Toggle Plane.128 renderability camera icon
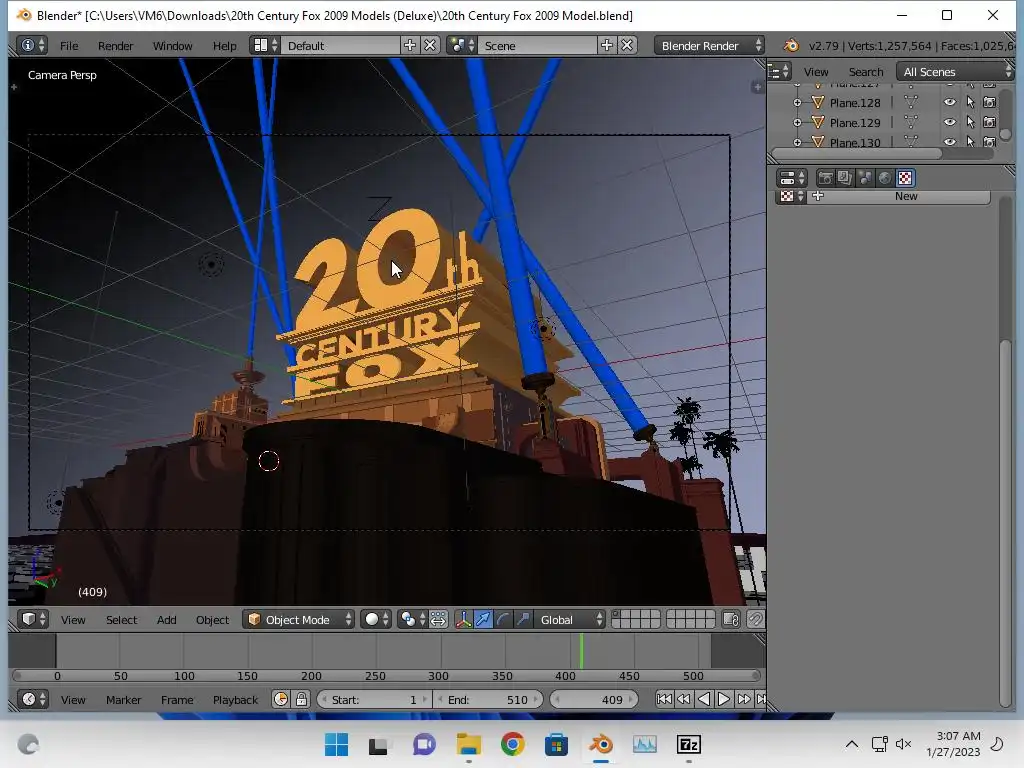This screenshot has width=1024, height=768. (990, 103)
